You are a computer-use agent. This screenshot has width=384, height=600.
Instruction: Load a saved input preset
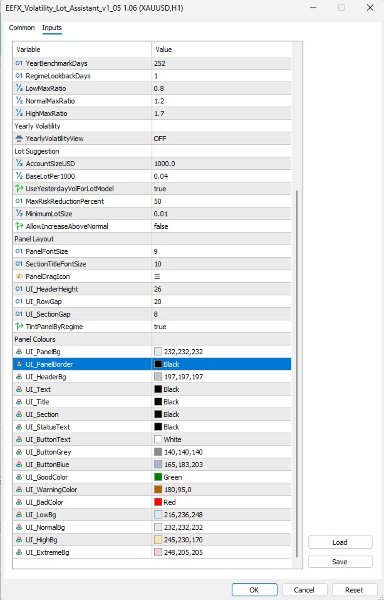tap(340, 542)
